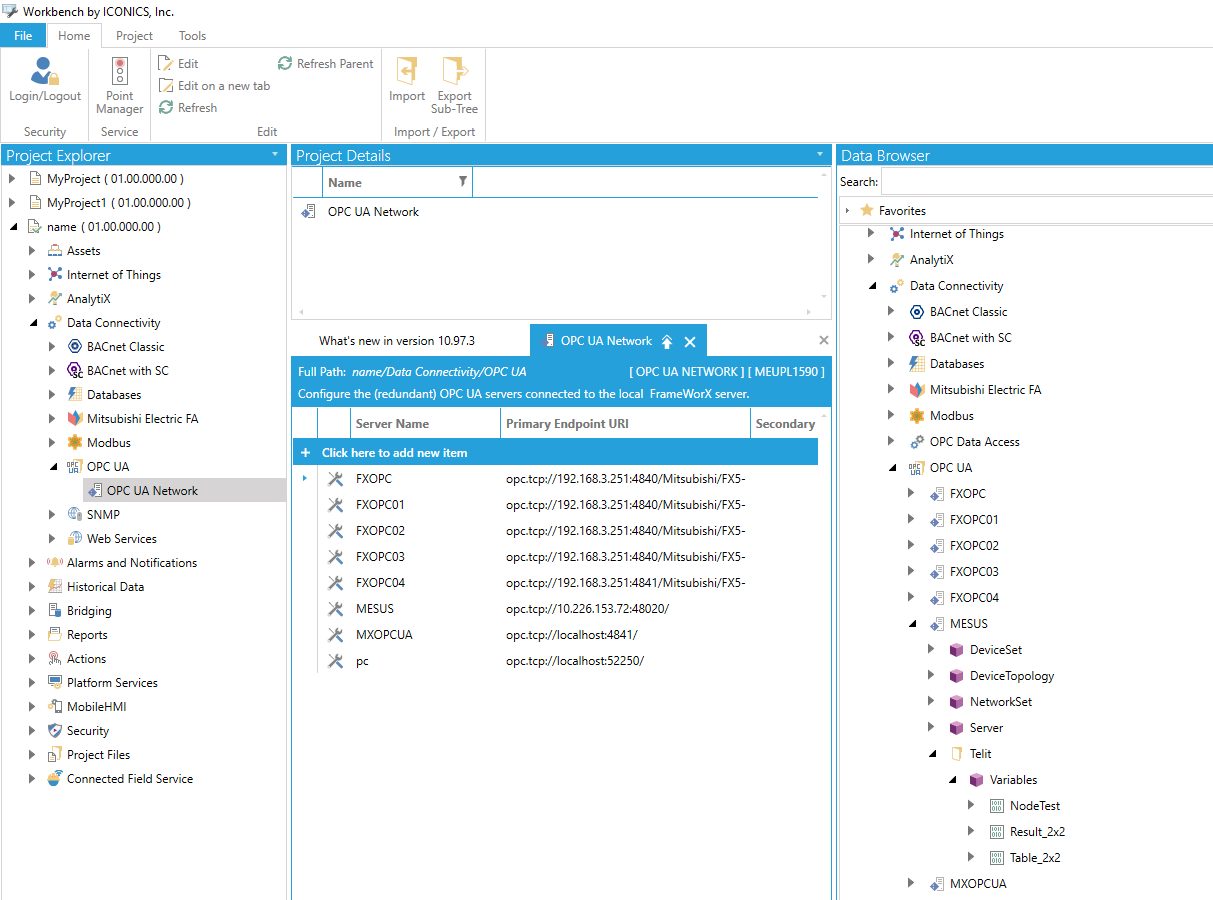Click the Edit ribbon command

[179, 64]
